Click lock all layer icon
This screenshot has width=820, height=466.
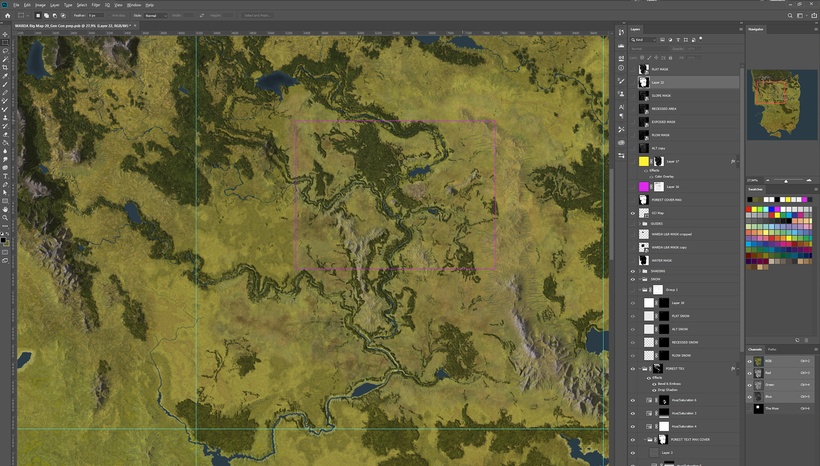[671, 58]
